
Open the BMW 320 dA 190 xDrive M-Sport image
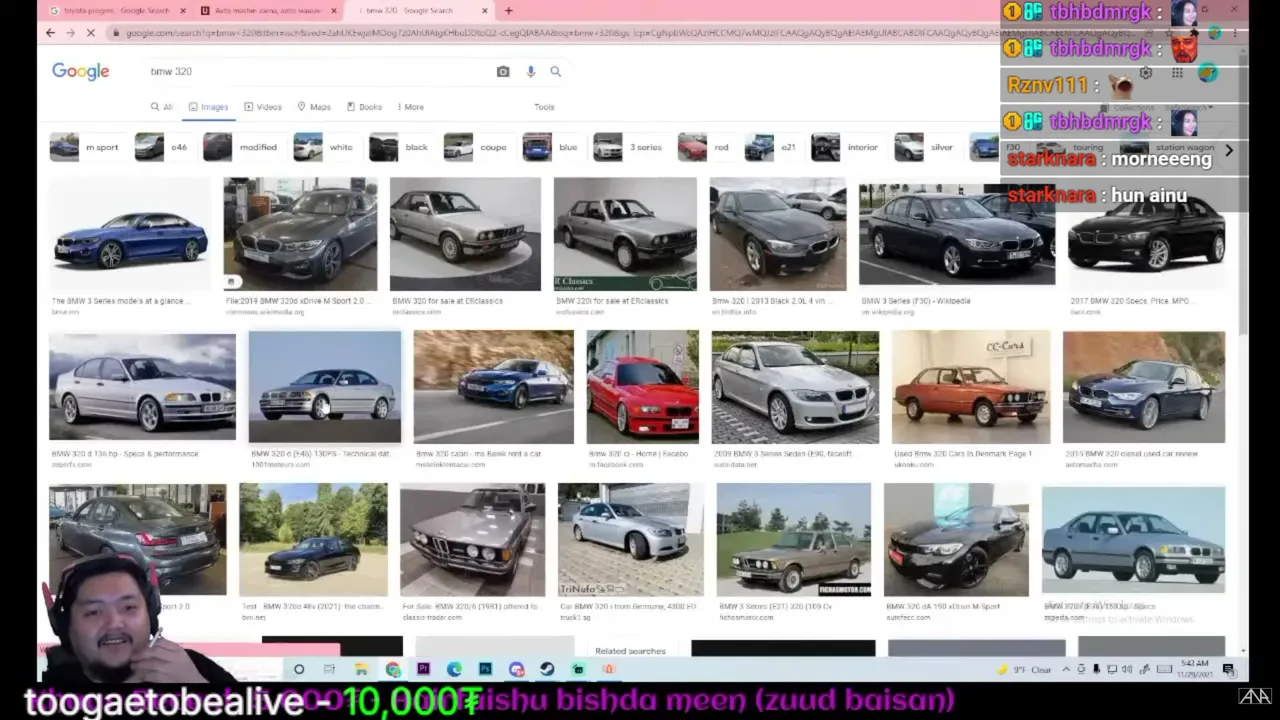click(x=956, y=540)
